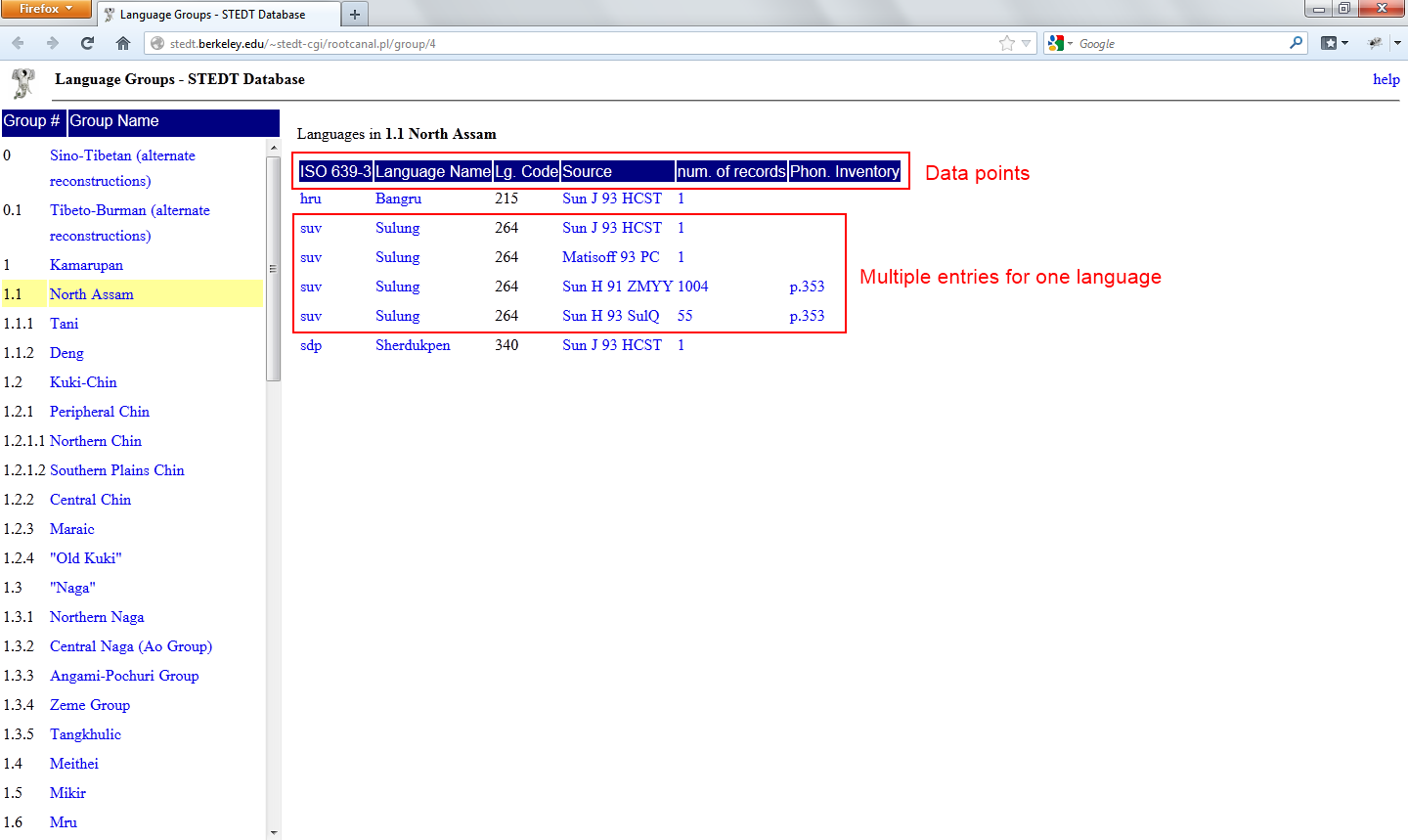Screen dimensions: 1408x840
Task: Click the STEDT elephant logo
Action: (23, 83)
